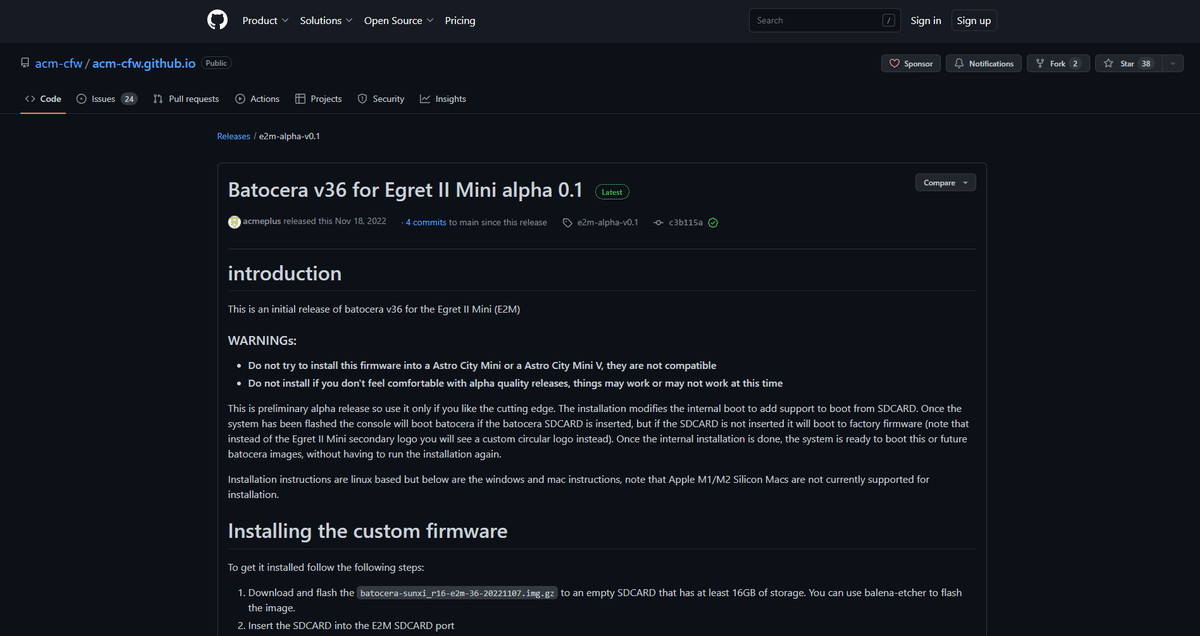This screenshot has height=636, width=1200.
Task: Click the green verified checkmark icon
Action: 713,222
